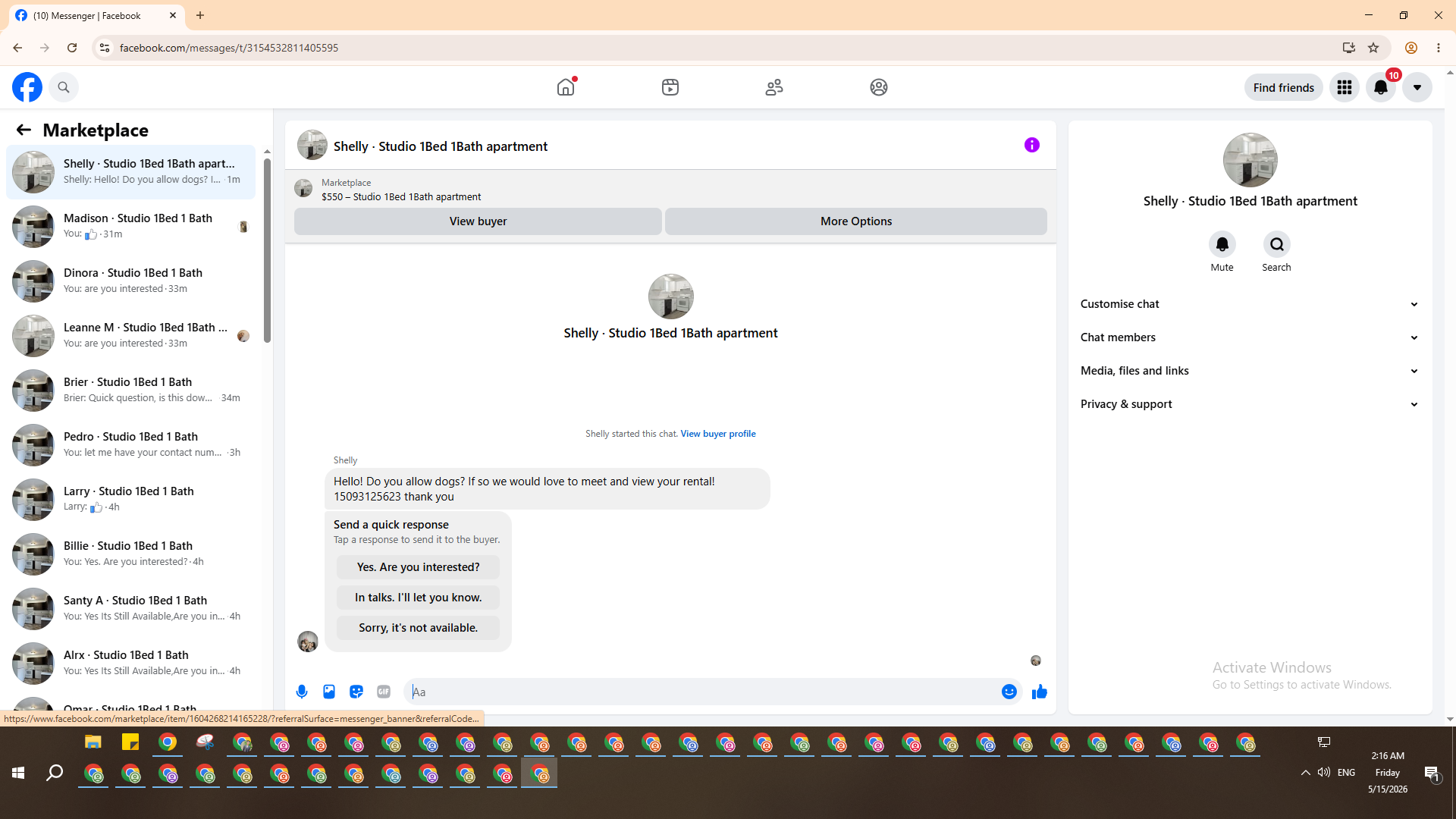Open the Windows notification center

tap(1432, 773)
